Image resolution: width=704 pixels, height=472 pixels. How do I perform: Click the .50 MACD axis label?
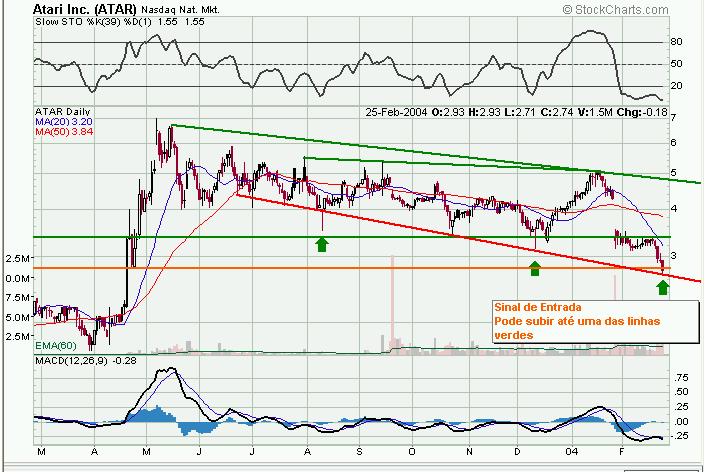pos(682,392)
